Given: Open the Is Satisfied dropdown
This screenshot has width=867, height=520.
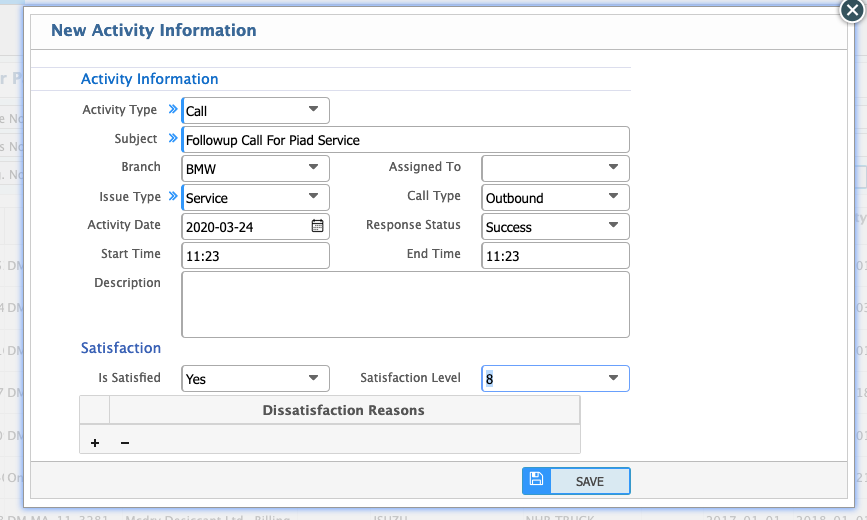Looking at the screenshot, I should (313, 378).
